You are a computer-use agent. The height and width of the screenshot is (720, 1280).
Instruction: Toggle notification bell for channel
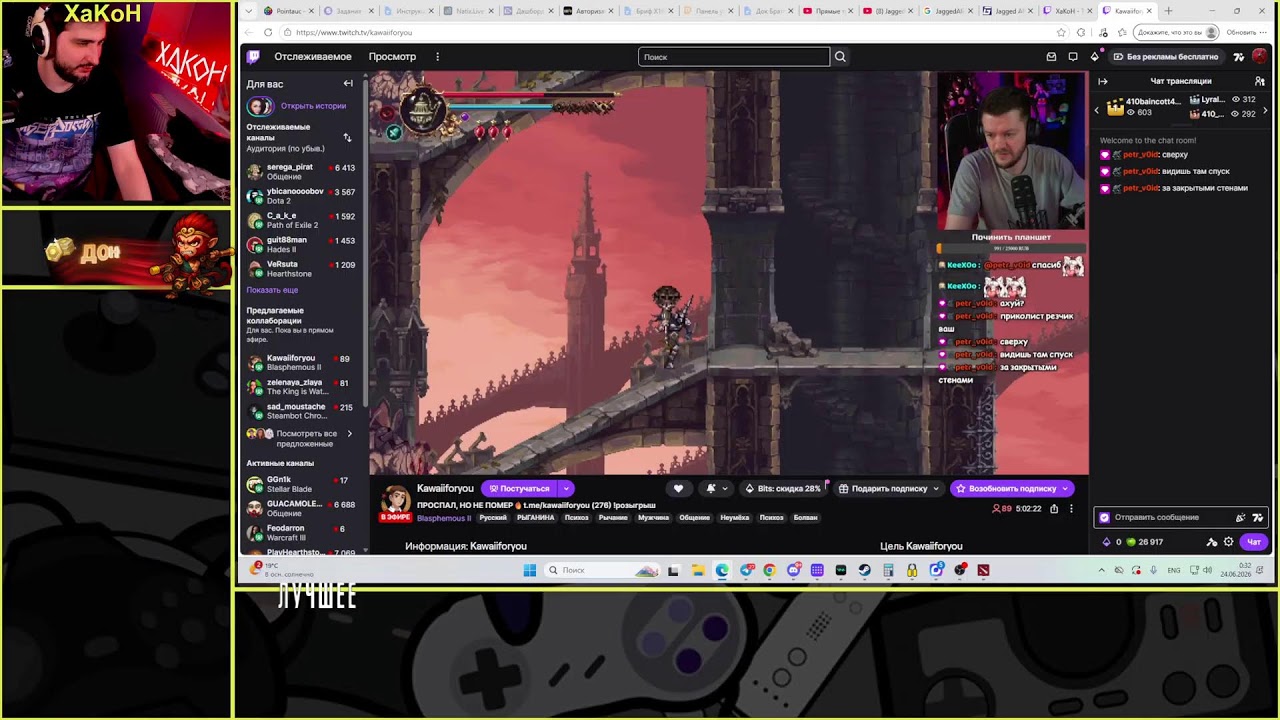(711, 489)
